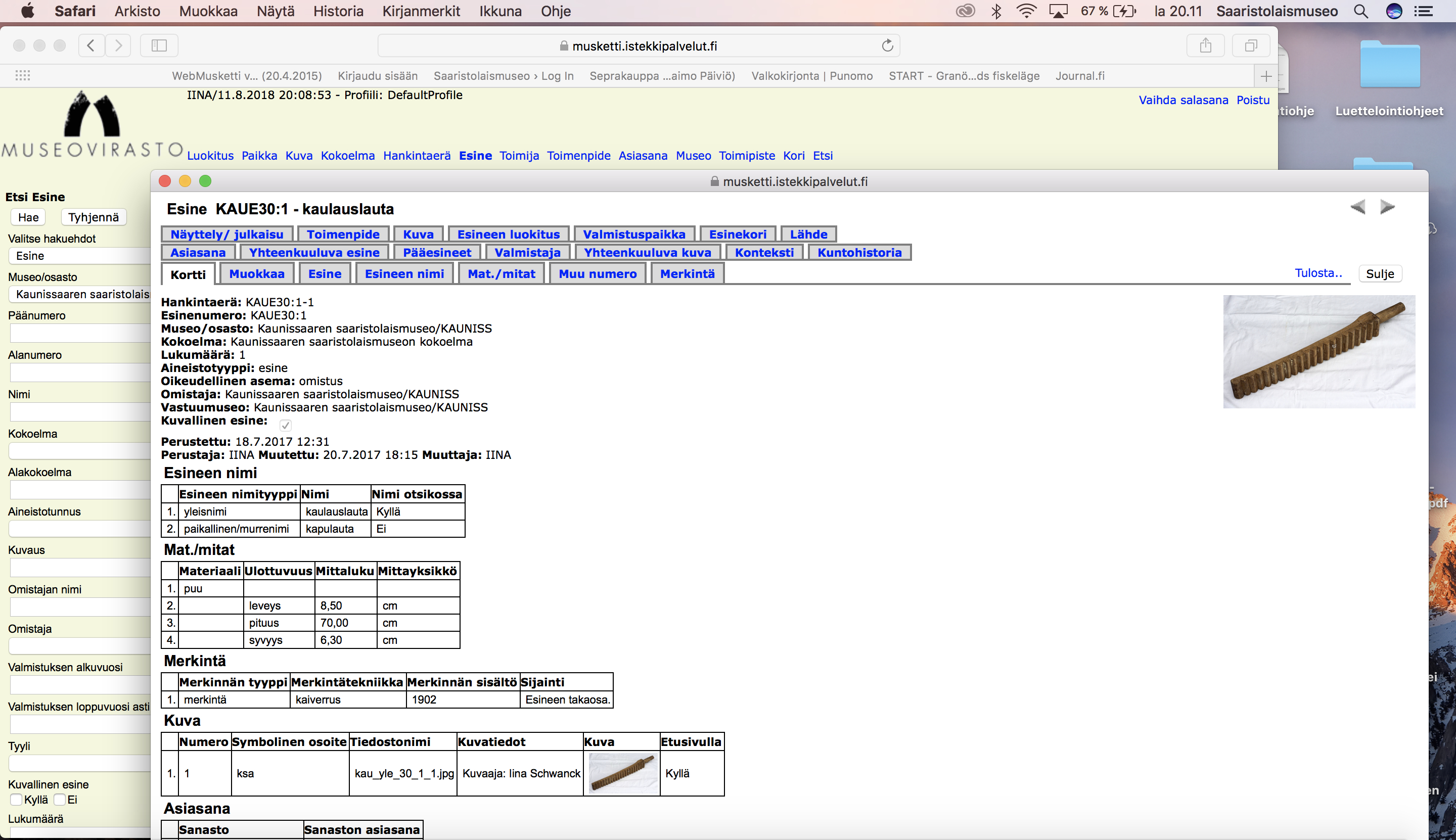Open Museo/osasto Kaunissaaren dropdown
The height and width of the screenshot is (840, 1456).
tap(80, 294)
